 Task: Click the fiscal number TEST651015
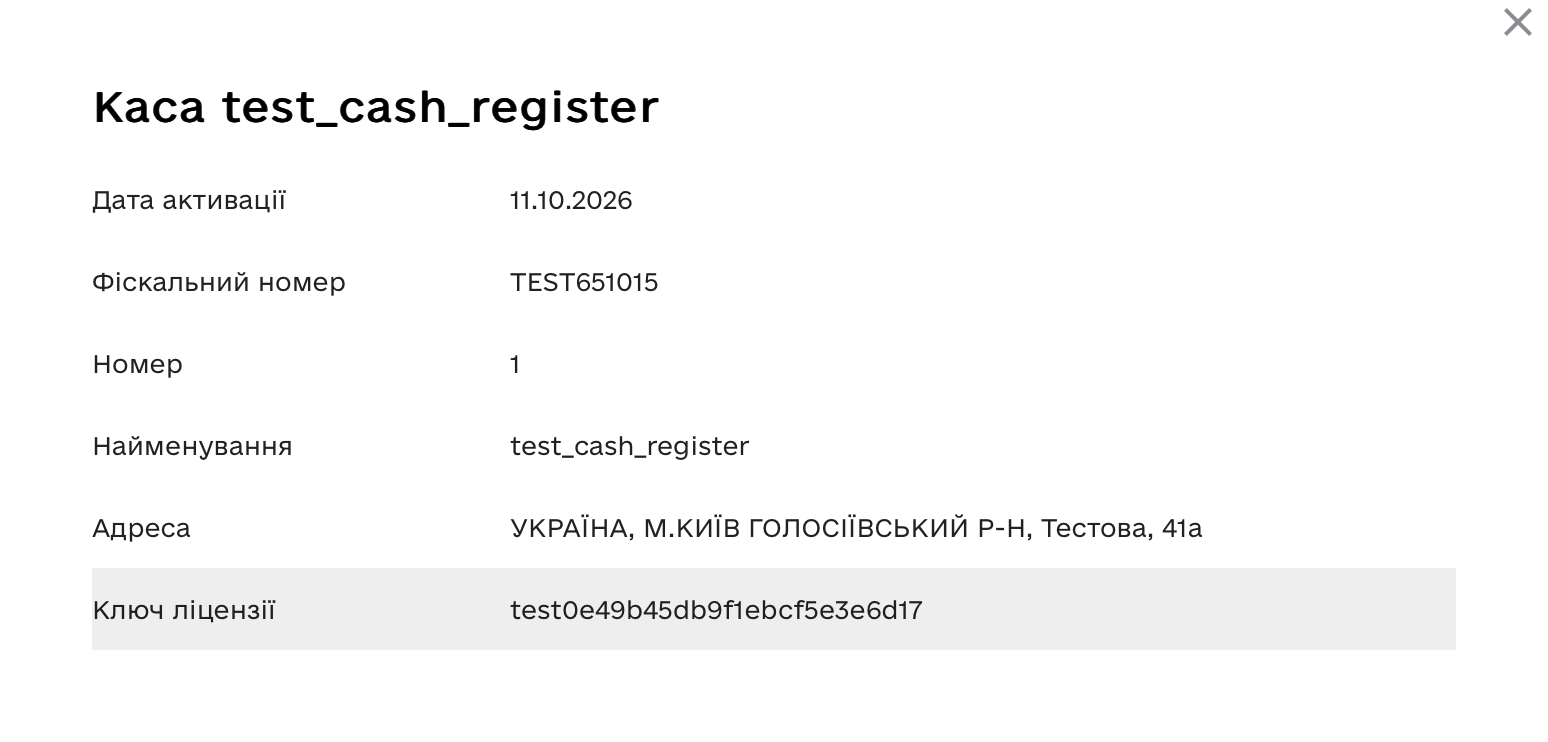pos(584,282)
